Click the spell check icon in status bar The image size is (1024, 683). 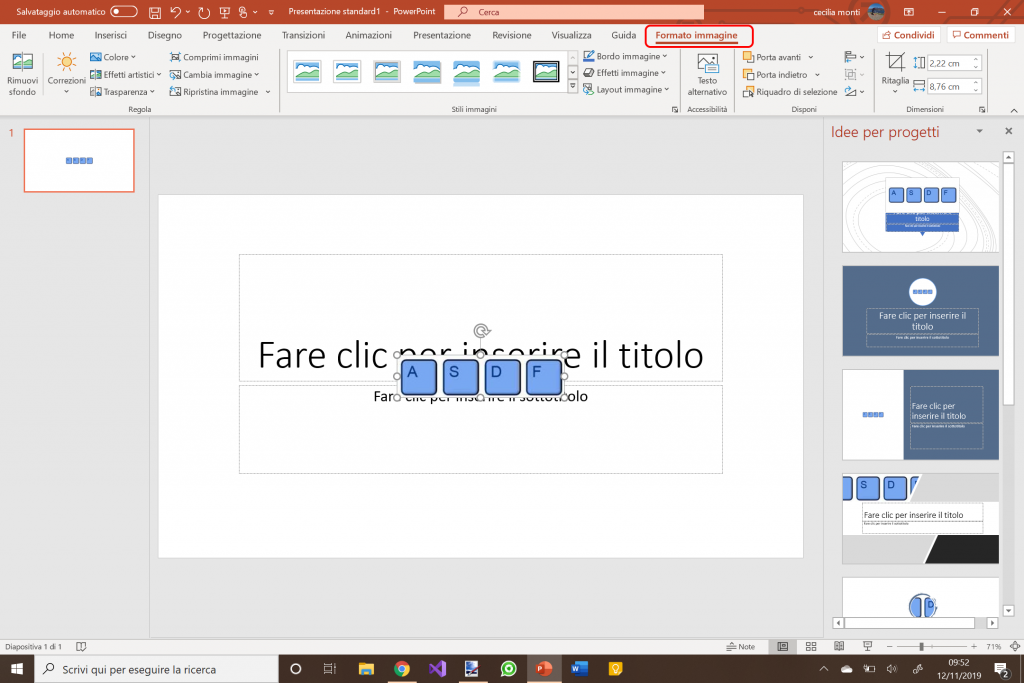(81, 646)
